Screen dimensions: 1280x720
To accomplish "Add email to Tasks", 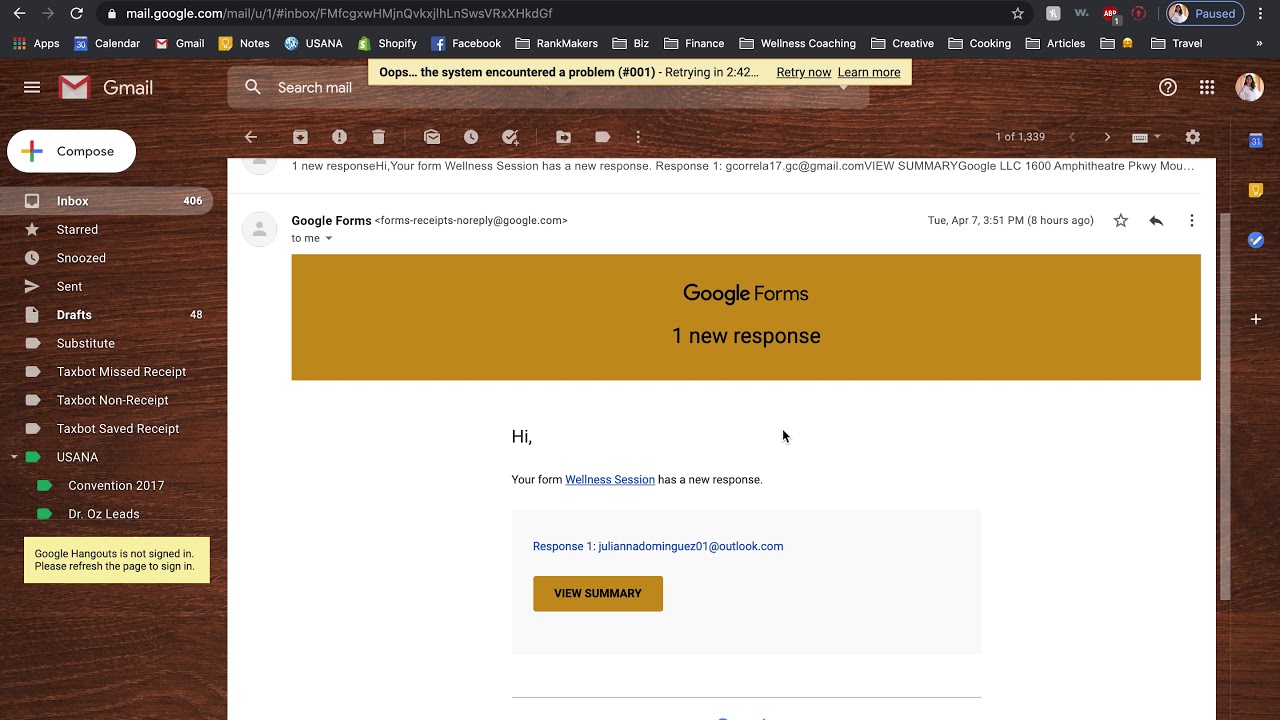I will (x=510, y=137).
